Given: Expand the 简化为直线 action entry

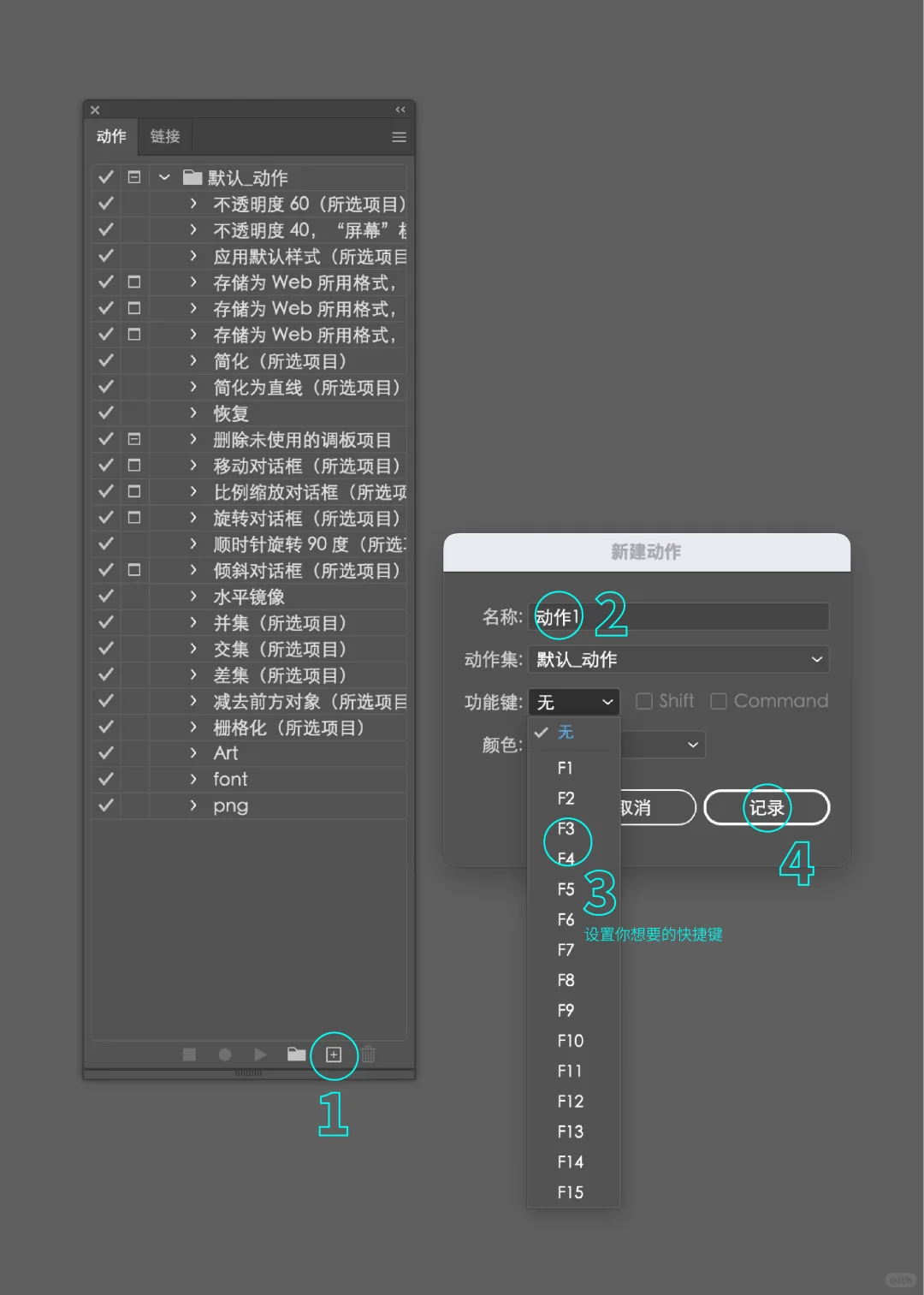Looking at the screenshot, I should (x=192, y=387).
